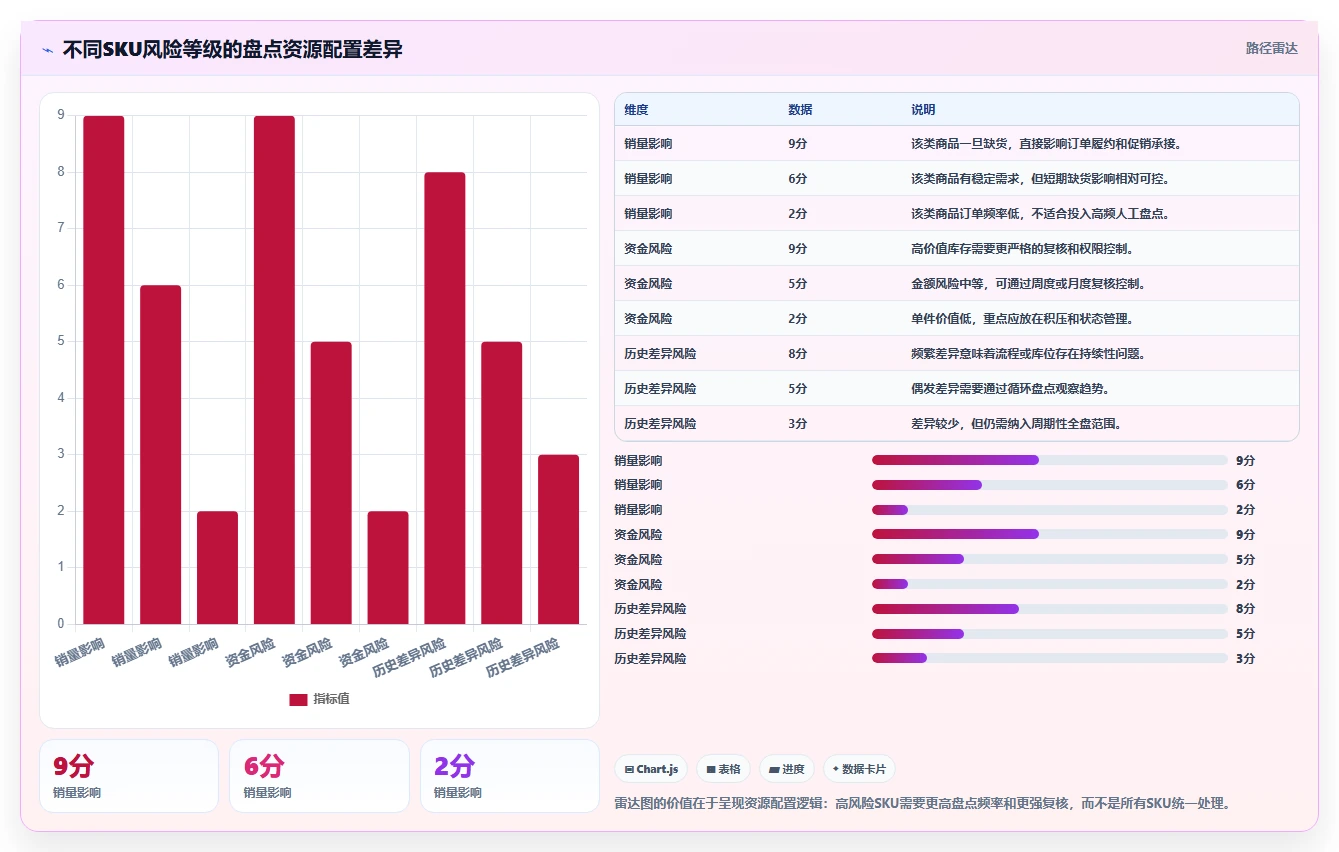The width and height of the screenshot is (1339, 852).
Task: Click the 历史差异风险 progress bar showing 5分
Action: [1050, 633]
